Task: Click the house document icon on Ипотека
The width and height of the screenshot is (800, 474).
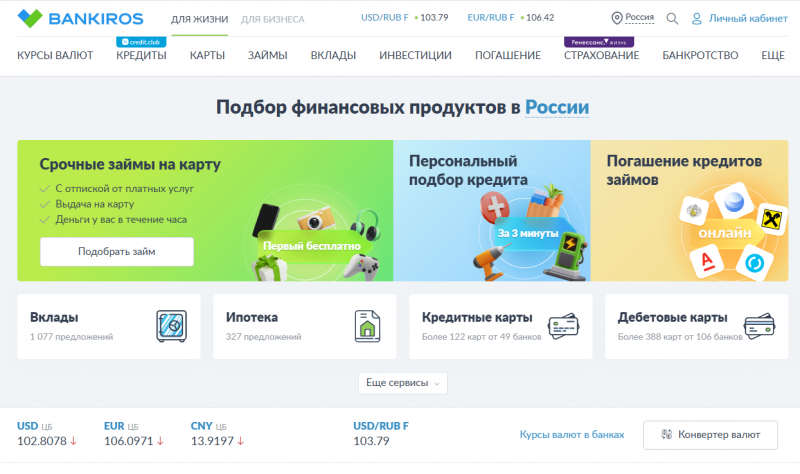Action: pos(367,325)
